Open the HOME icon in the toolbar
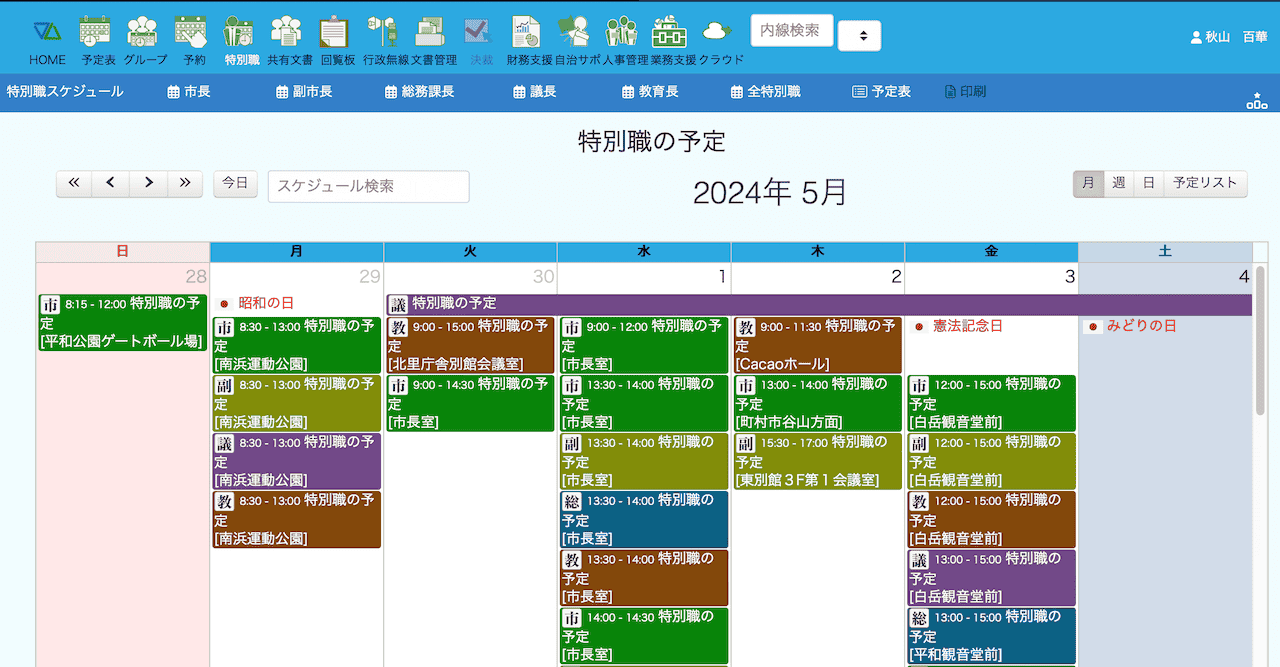Screen dimensions: 1280x667 pyautogui.click(x=47, y=32)
